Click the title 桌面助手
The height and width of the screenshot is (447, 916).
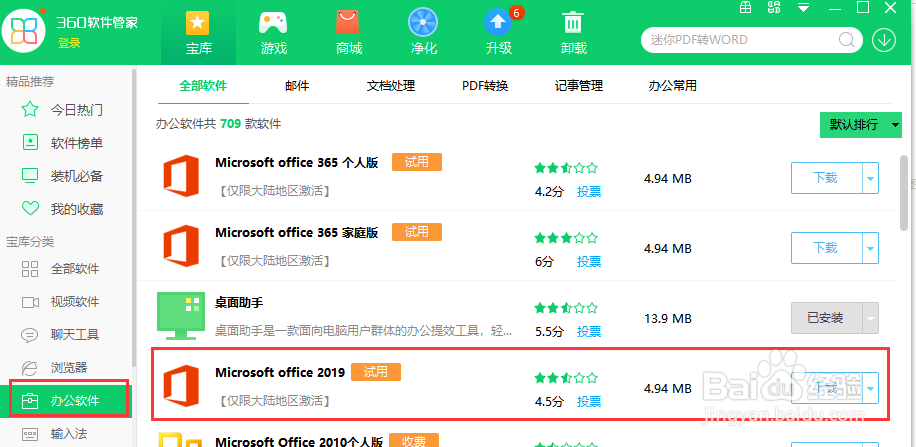tap(239, 302)
